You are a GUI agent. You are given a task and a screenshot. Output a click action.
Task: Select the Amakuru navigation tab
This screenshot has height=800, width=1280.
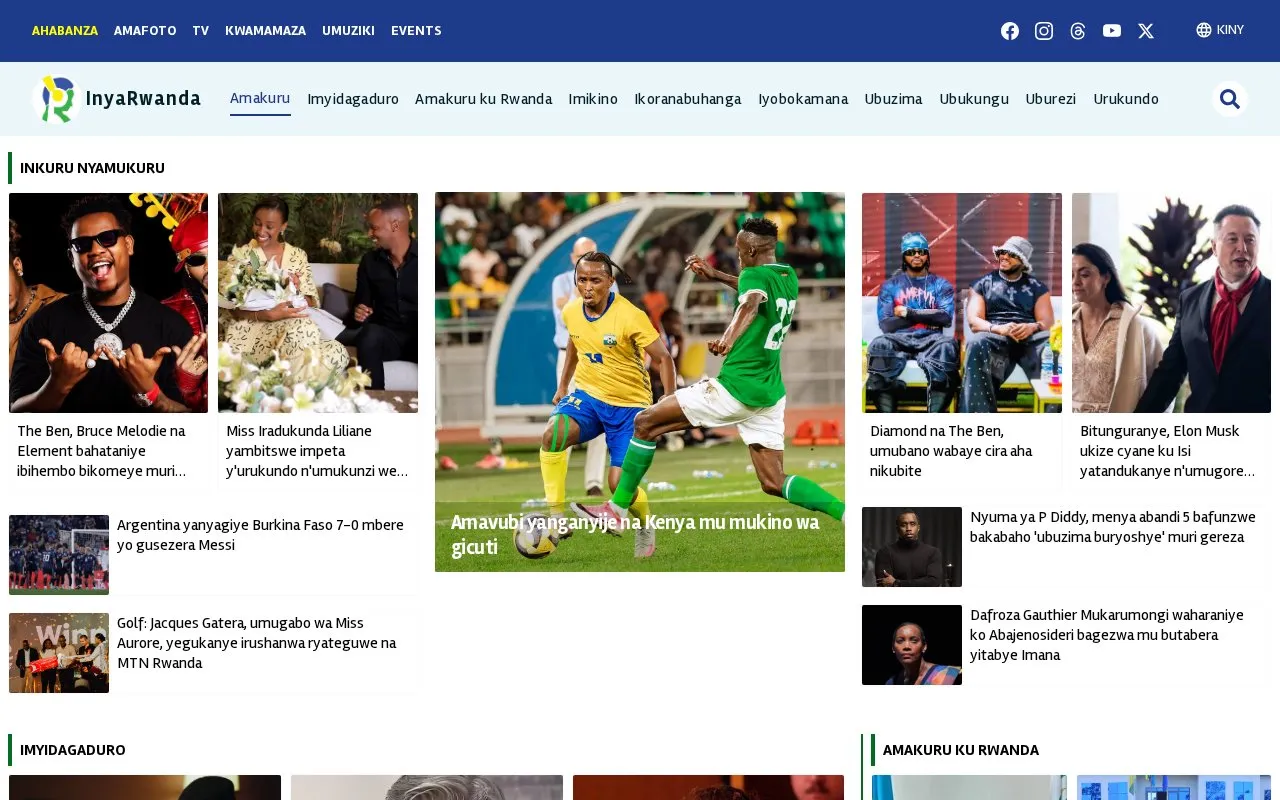click(x=260, y=98)
